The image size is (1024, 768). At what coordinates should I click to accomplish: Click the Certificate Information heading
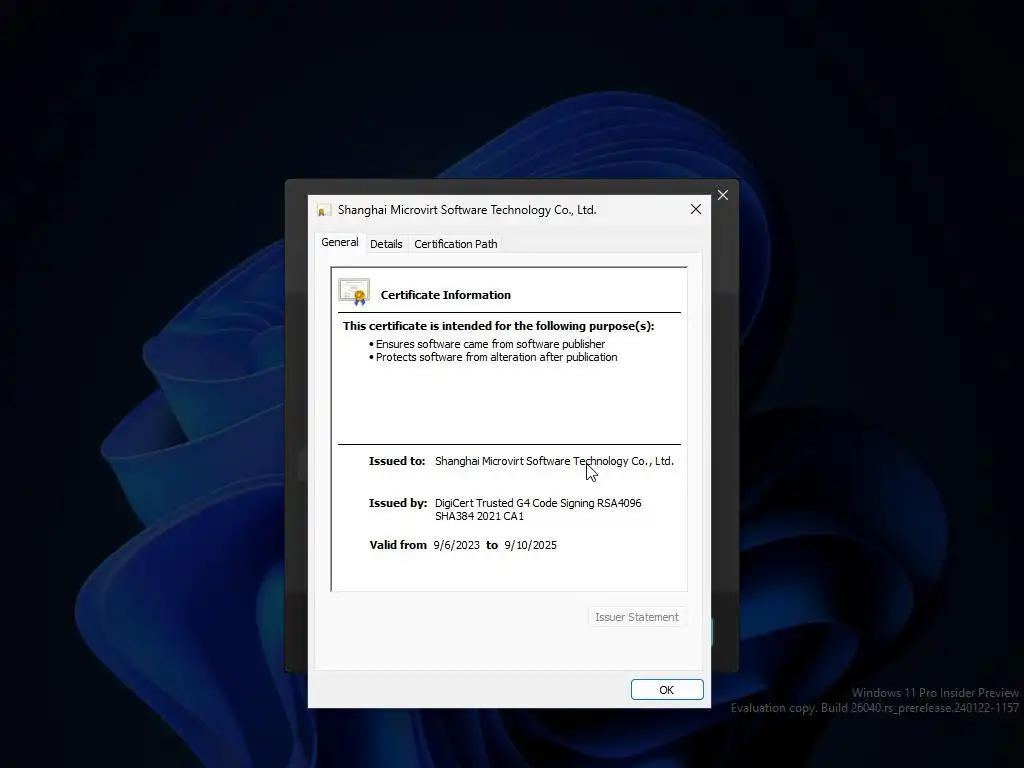coord(446,295)
